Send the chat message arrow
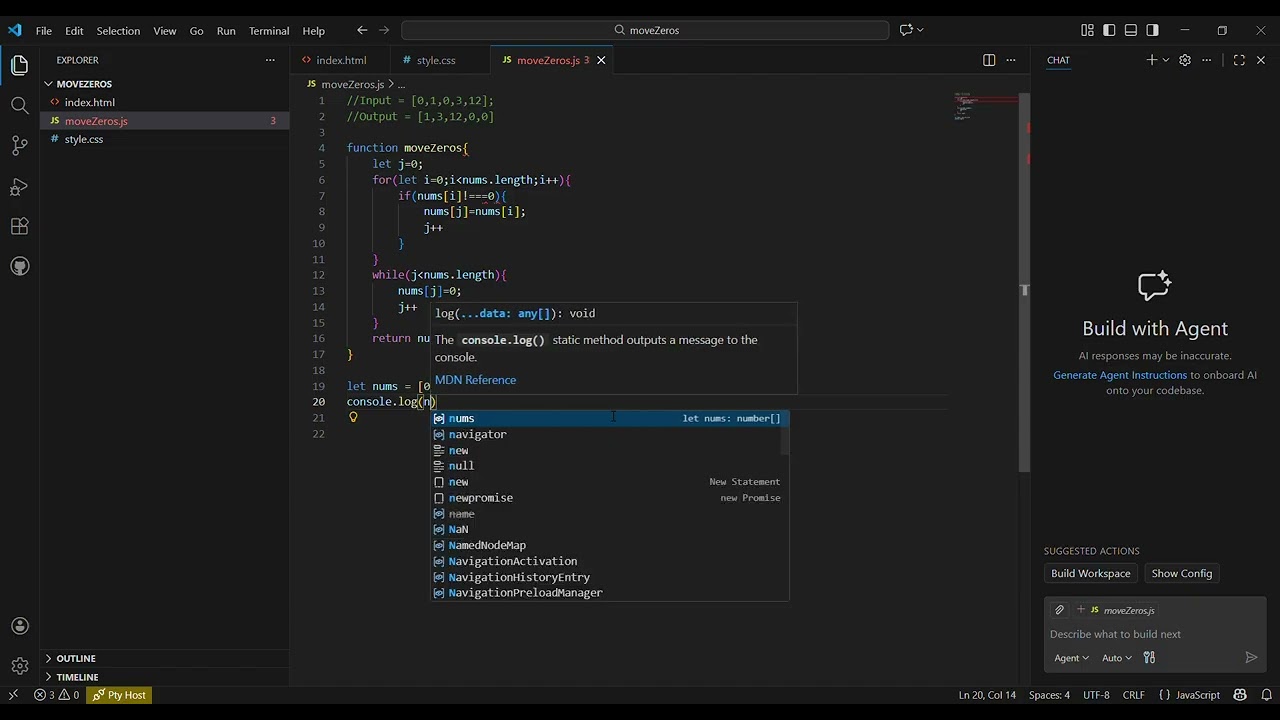Image resolution: width=1280 pixels, height=720 pixels. pos(1251,658)
